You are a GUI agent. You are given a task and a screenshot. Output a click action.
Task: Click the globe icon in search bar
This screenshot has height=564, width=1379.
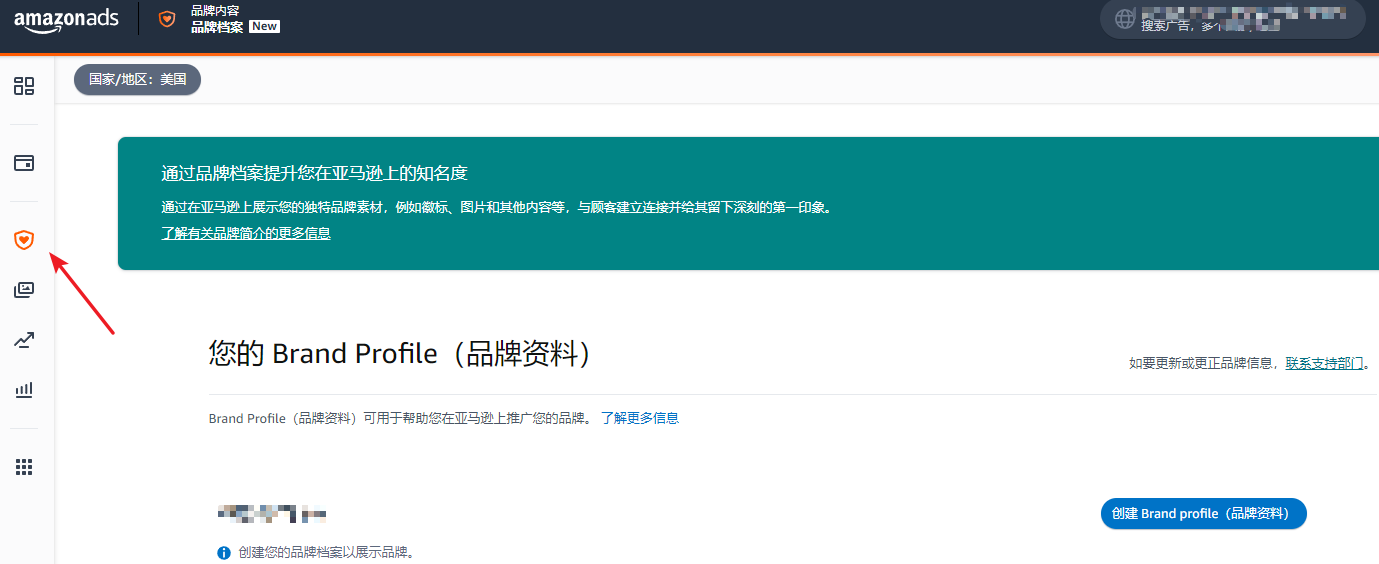tap(1125, 19)
